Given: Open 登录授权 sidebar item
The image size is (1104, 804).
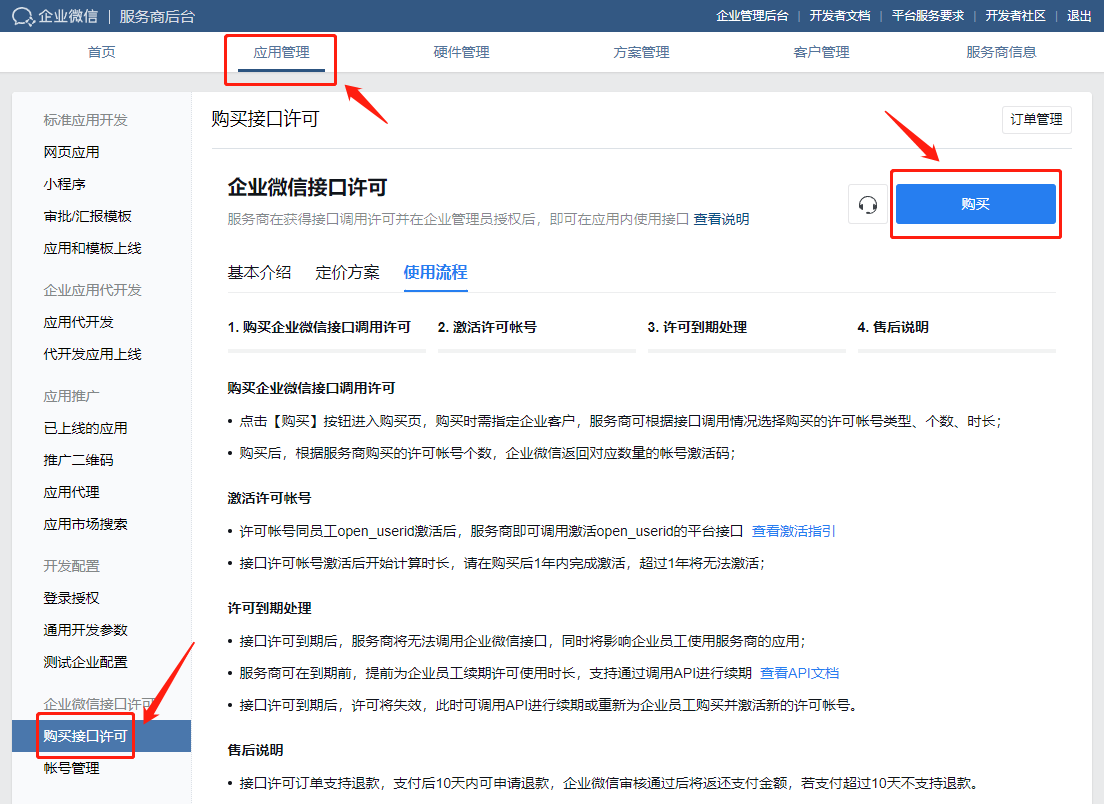Looking at the screenshot, I should (71, 598).
